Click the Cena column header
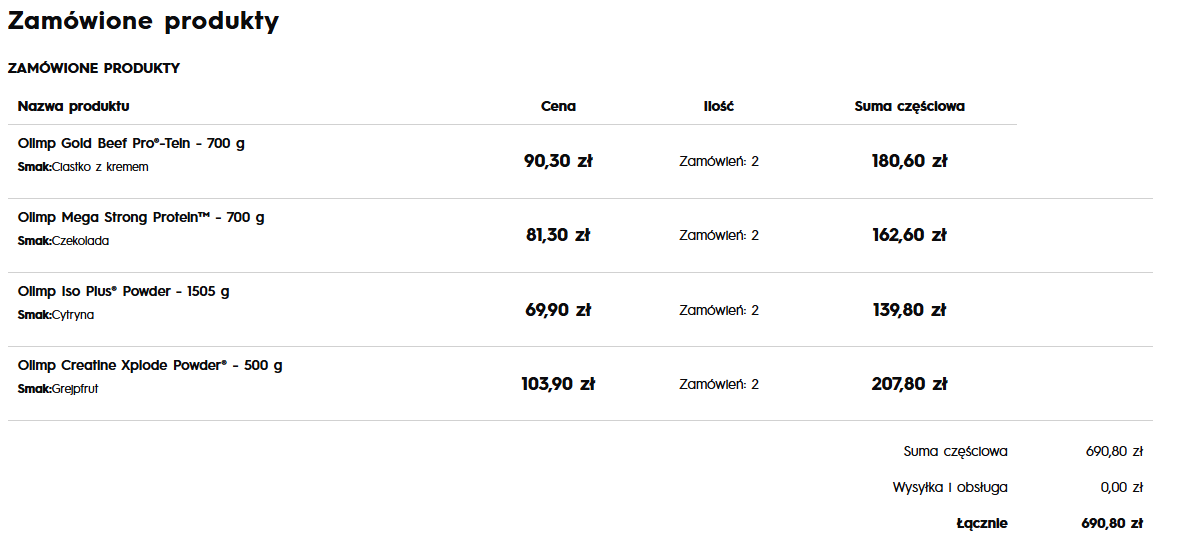The image size is (1179, 555). tap(558, 106)
